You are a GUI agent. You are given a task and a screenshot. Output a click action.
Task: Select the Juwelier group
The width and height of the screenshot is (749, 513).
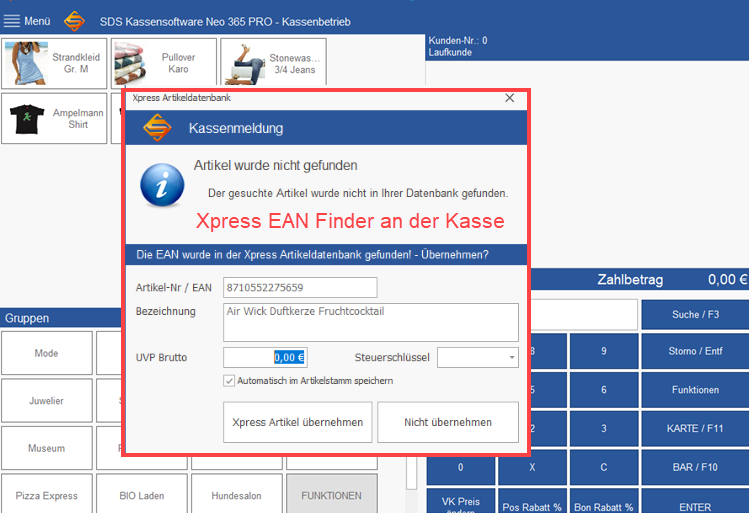46,400
